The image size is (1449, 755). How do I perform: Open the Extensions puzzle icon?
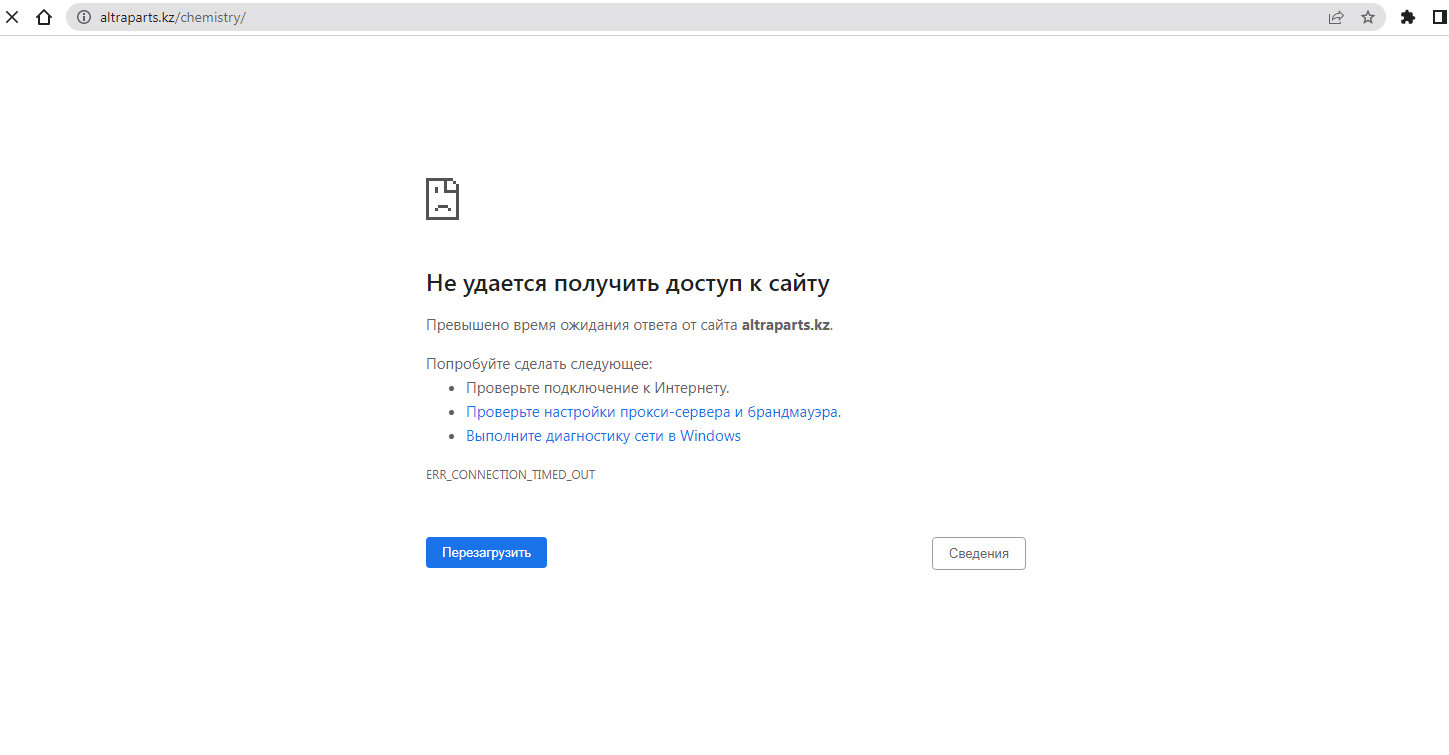coord(1408,17)
